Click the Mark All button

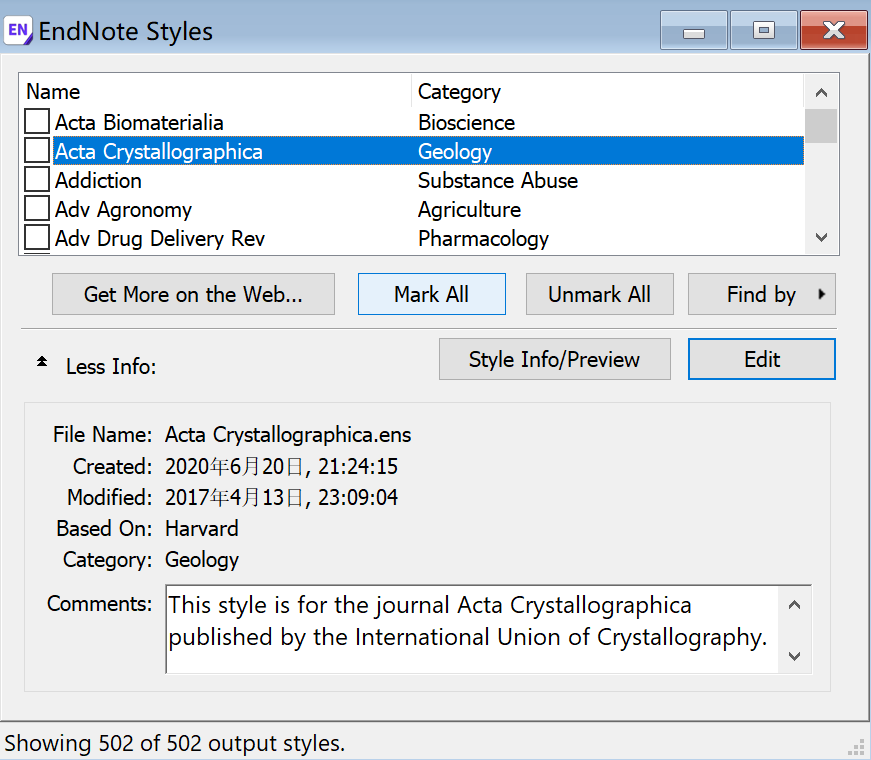pyautogui.click(x=432, y=294)
